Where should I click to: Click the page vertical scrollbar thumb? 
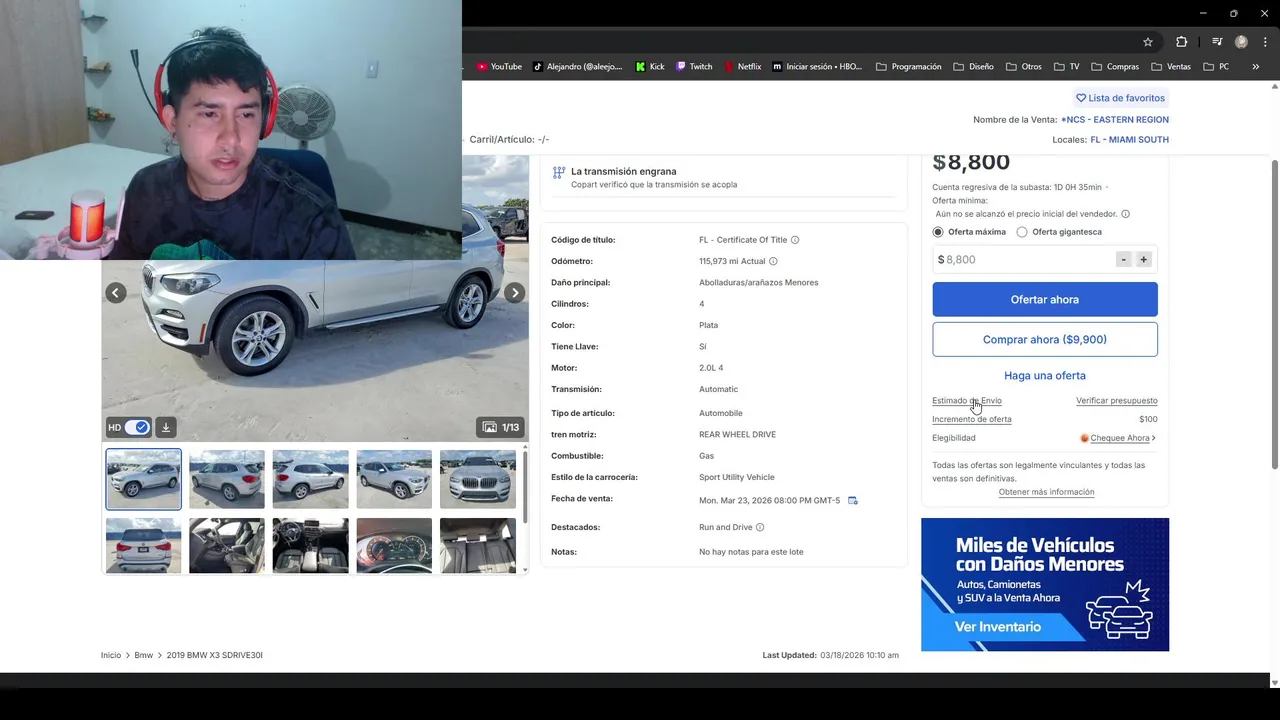(1274, 313)
